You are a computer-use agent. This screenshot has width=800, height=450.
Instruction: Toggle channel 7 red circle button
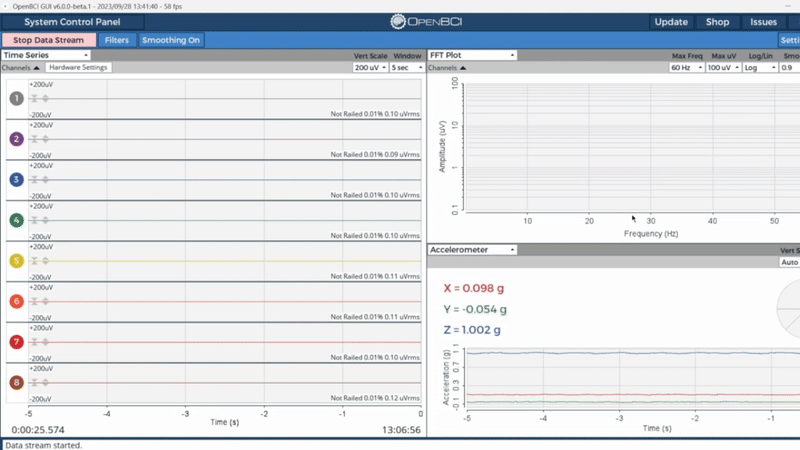[x=16, y=342]
